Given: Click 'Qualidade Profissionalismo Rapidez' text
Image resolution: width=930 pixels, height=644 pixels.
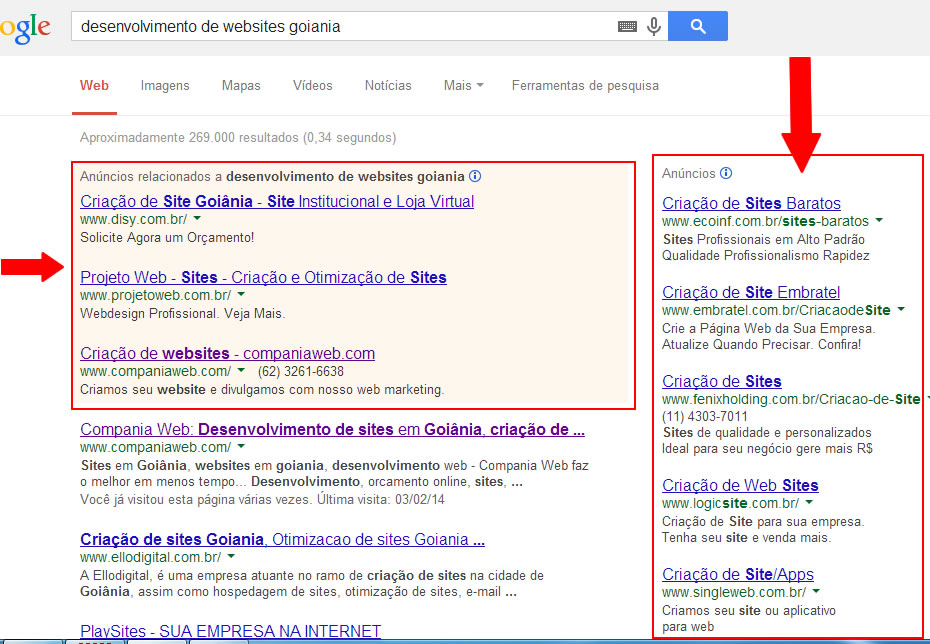Looking at the screenshot, I should point(766,256).
